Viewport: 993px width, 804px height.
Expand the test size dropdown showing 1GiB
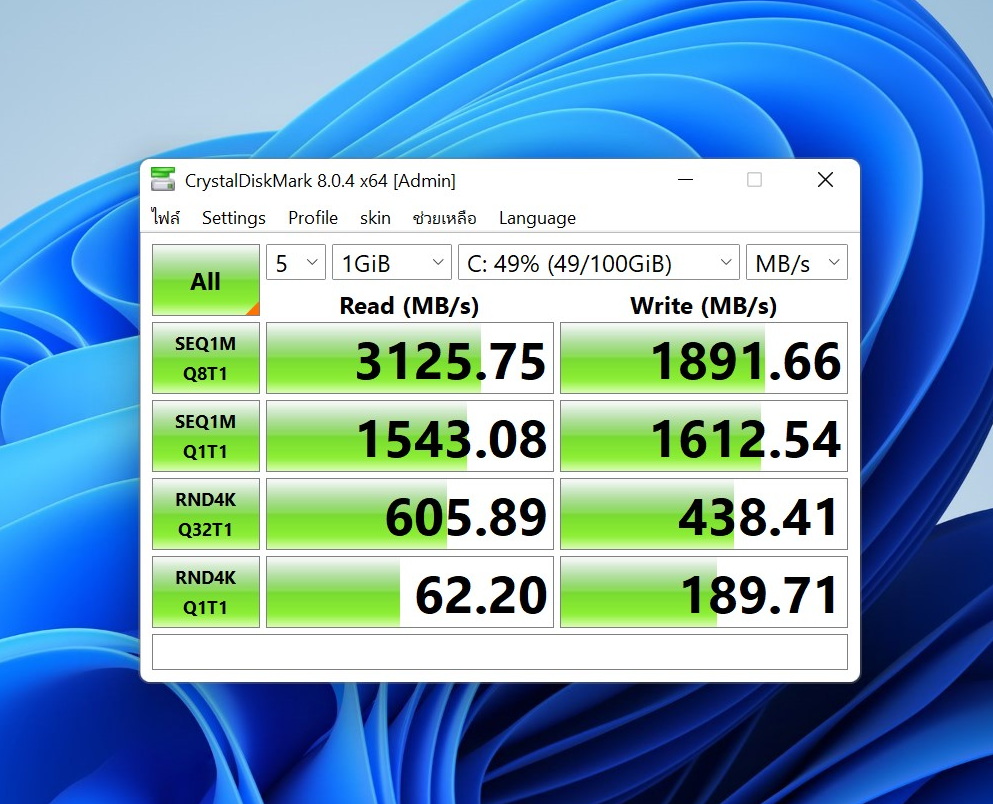(392, 262)
